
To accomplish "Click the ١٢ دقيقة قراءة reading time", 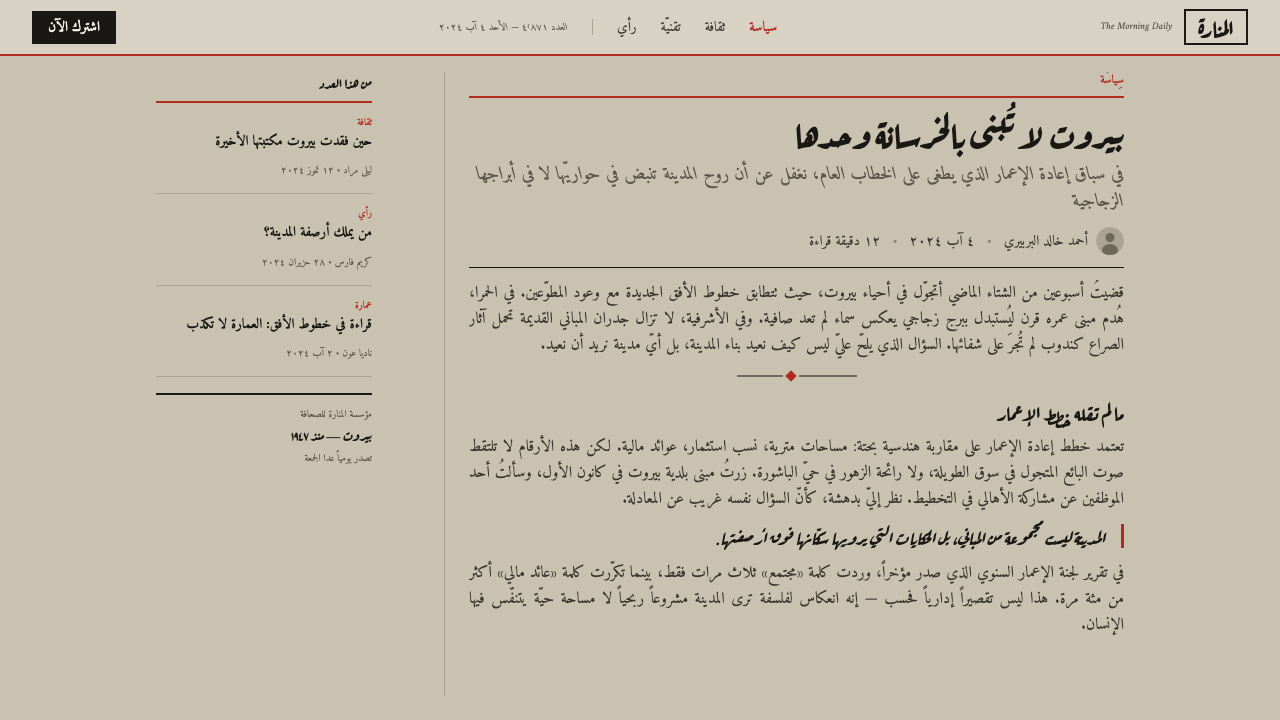I will pos(844,241).
